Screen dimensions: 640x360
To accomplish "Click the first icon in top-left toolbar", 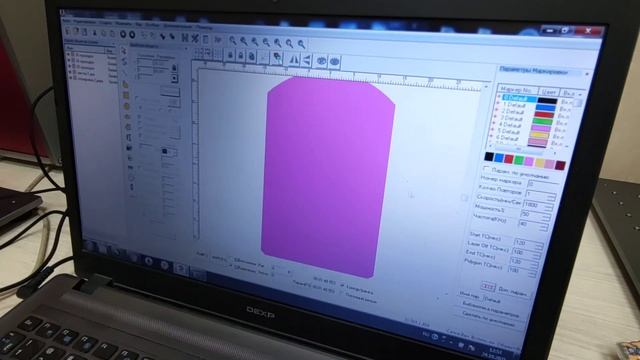I will pos(68,31).
